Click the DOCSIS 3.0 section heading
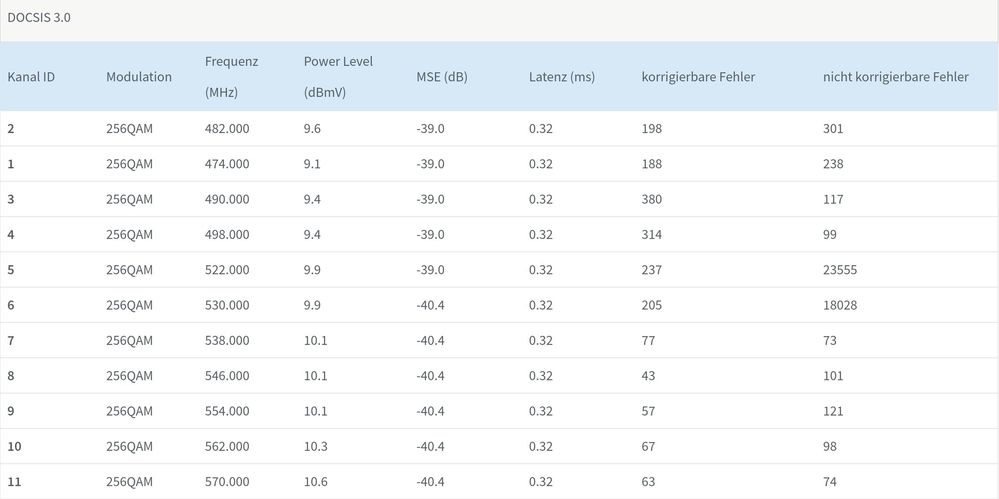 pos(39,17)
